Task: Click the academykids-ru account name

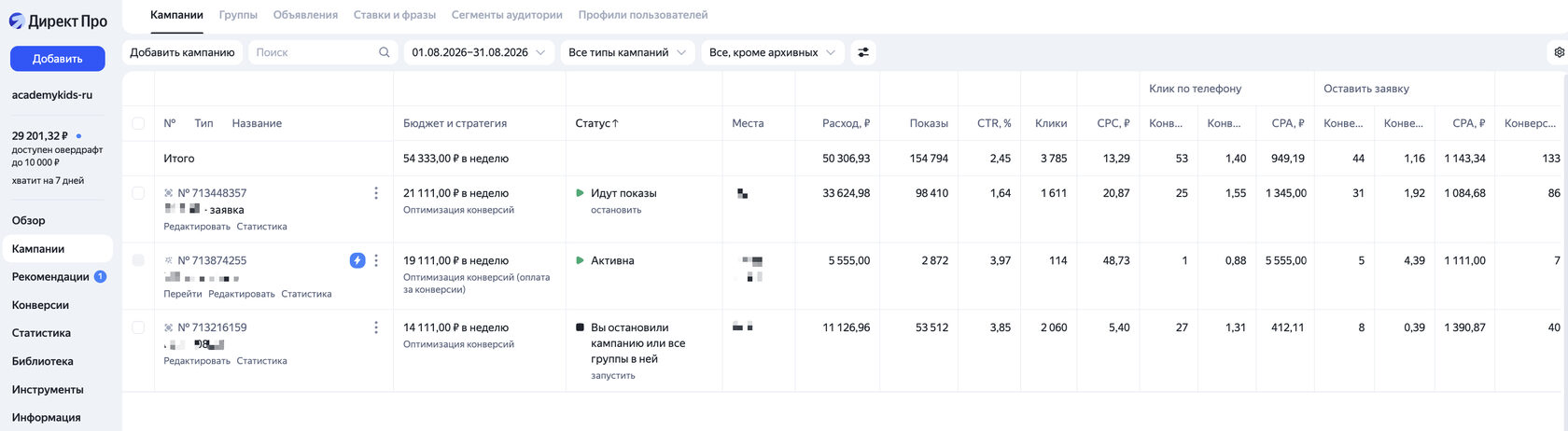Action: pyautogui.click(x=52, y=95)
